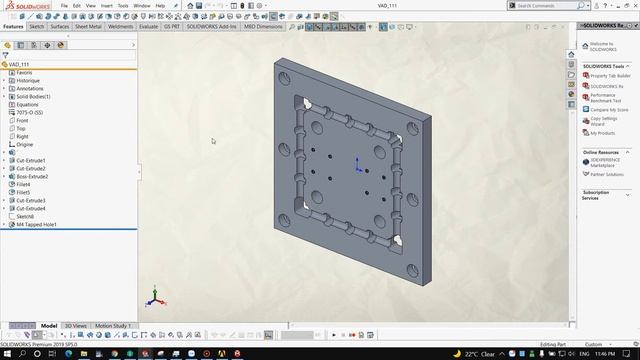This screenshot has width=640, height=360.
Task: Open DimXpertManager crosshair tab icon
Action: point(47,45)
